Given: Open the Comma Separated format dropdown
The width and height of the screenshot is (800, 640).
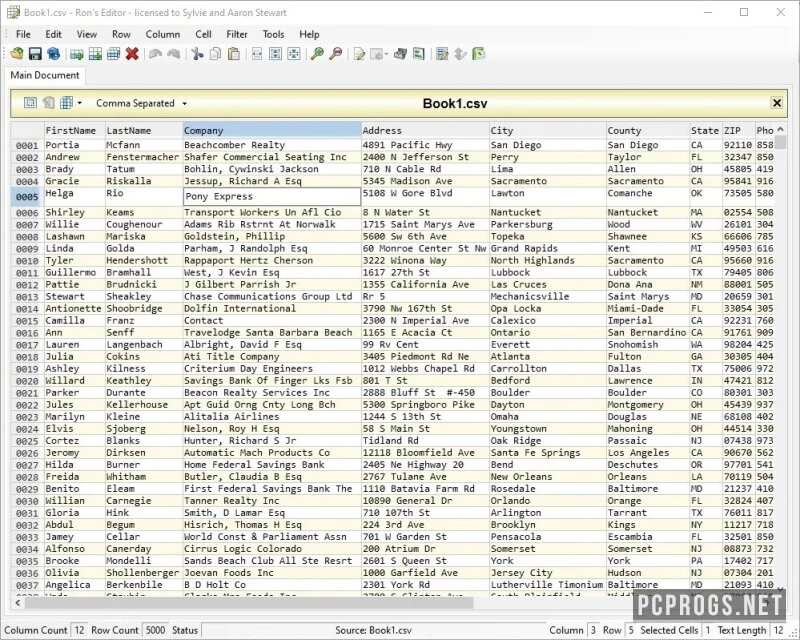Looking at the screenshot, I should coord(141,103).
